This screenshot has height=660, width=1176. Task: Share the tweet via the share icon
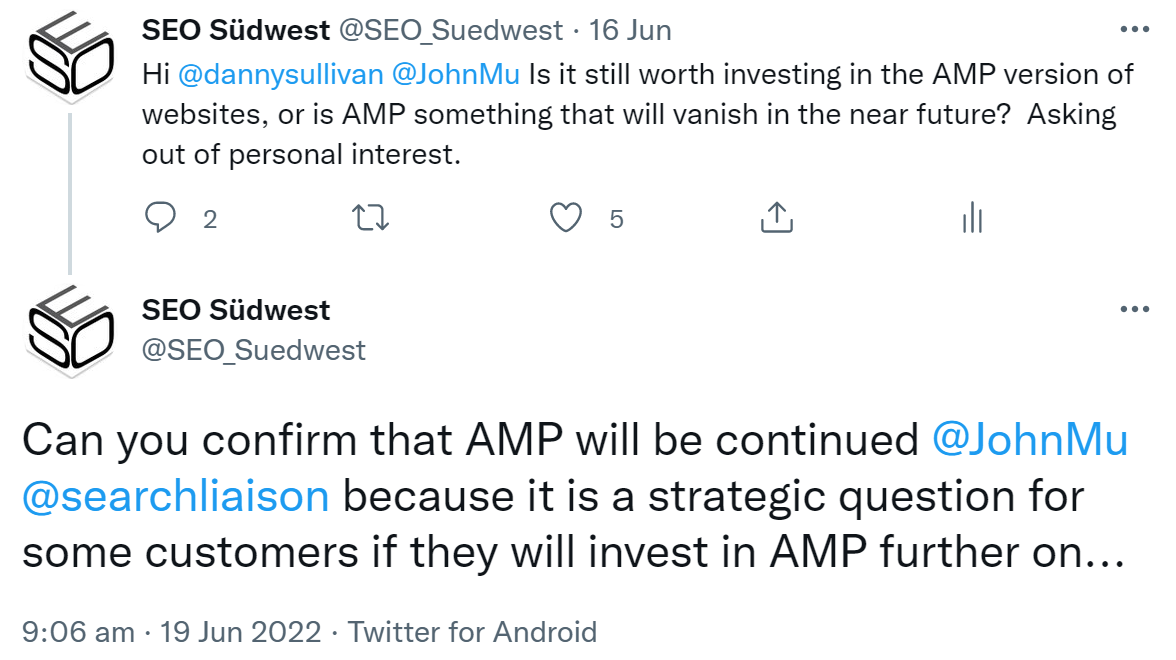pyautogui.click(x=776, y=217)
